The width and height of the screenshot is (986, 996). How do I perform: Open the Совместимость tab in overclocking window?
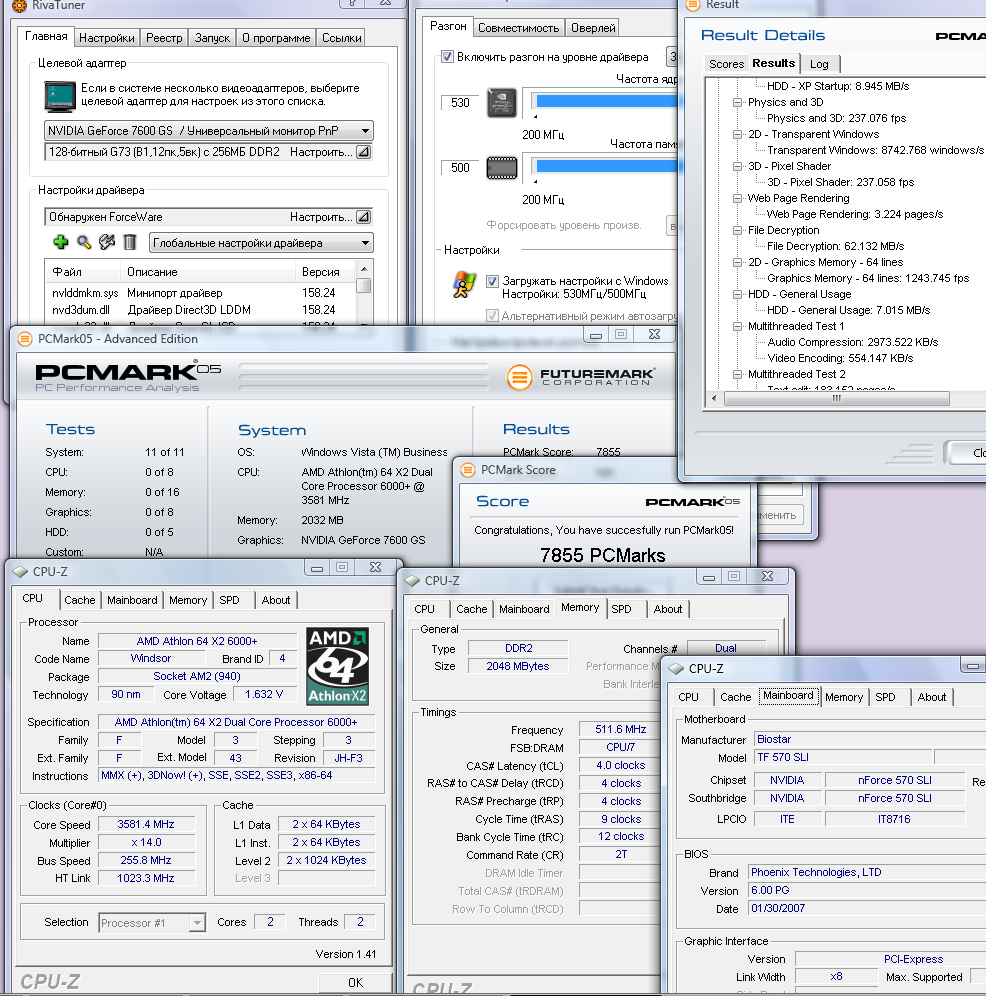click(x=518, y=28)
